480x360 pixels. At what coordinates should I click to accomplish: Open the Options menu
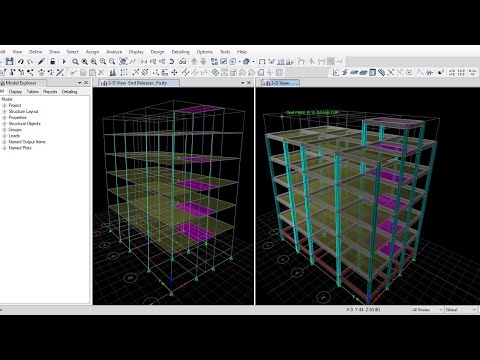[205, 52]
